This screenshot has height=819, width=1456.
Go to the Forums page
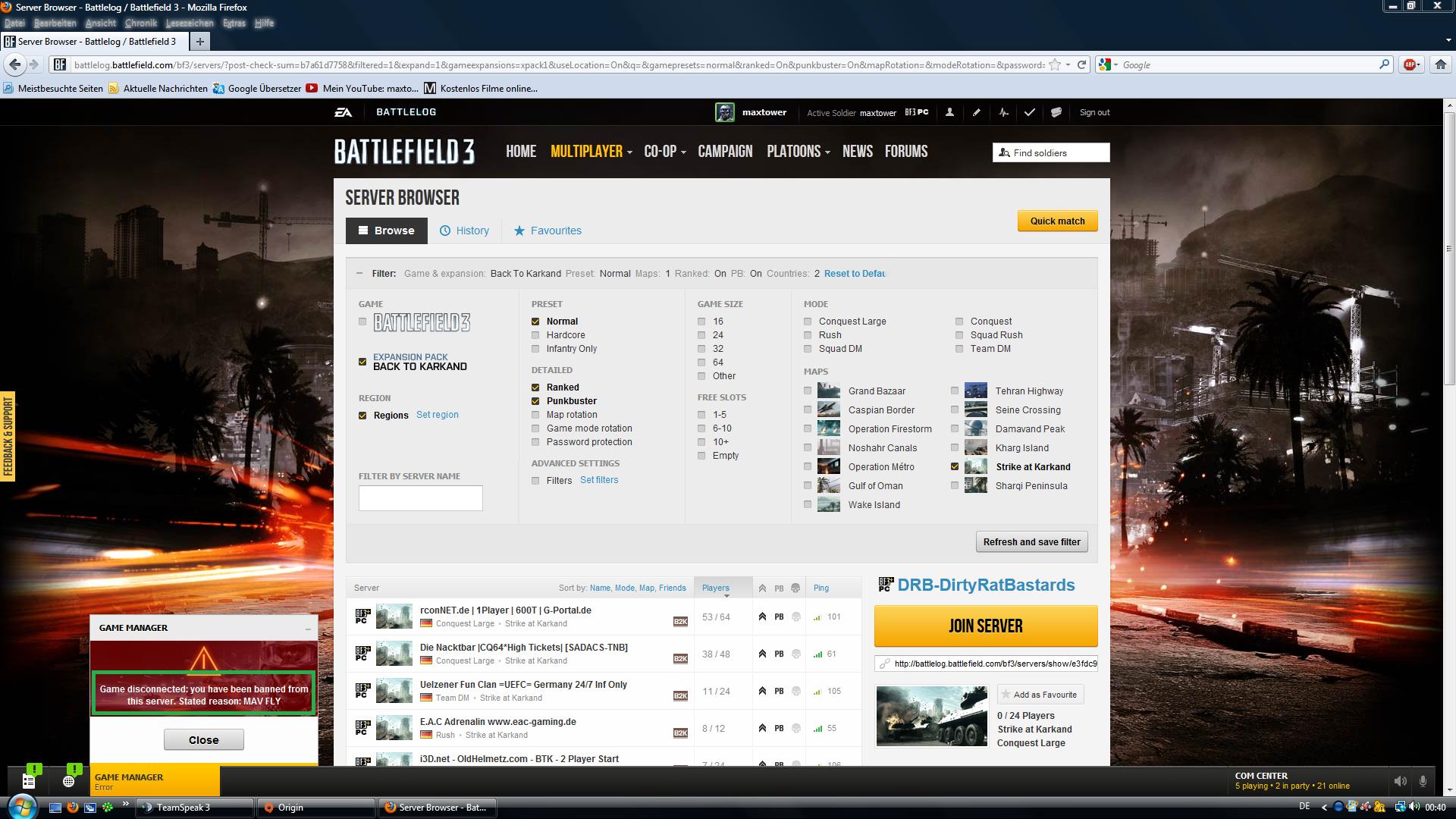pos(906,152)
